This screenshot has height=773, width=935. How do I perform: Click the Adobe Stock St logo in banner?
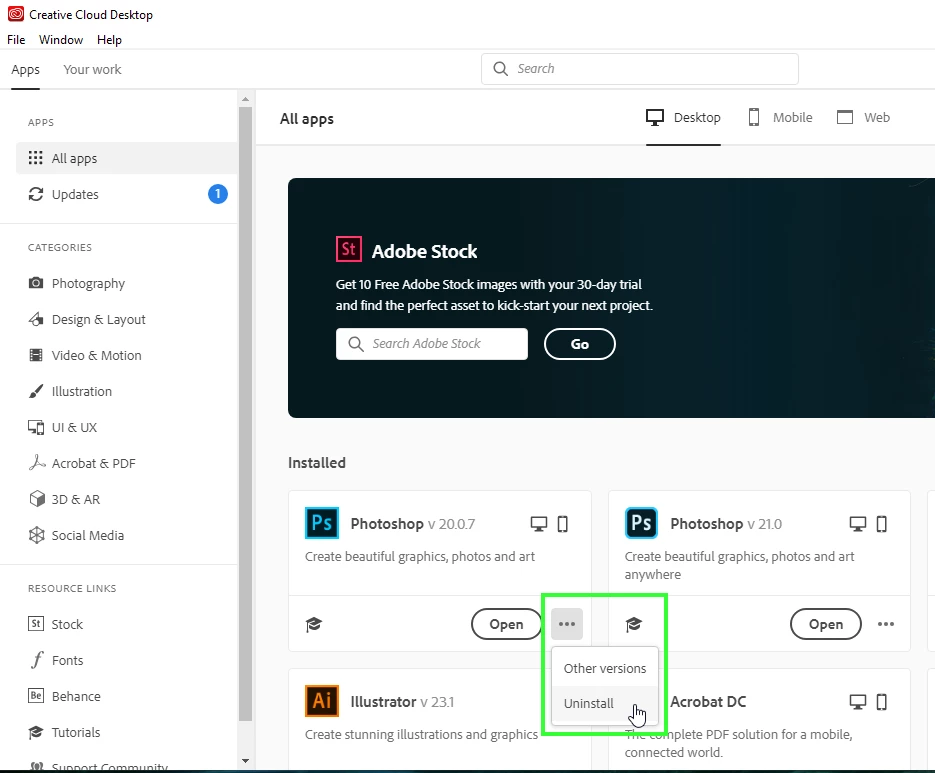click(x=349, y=249)
